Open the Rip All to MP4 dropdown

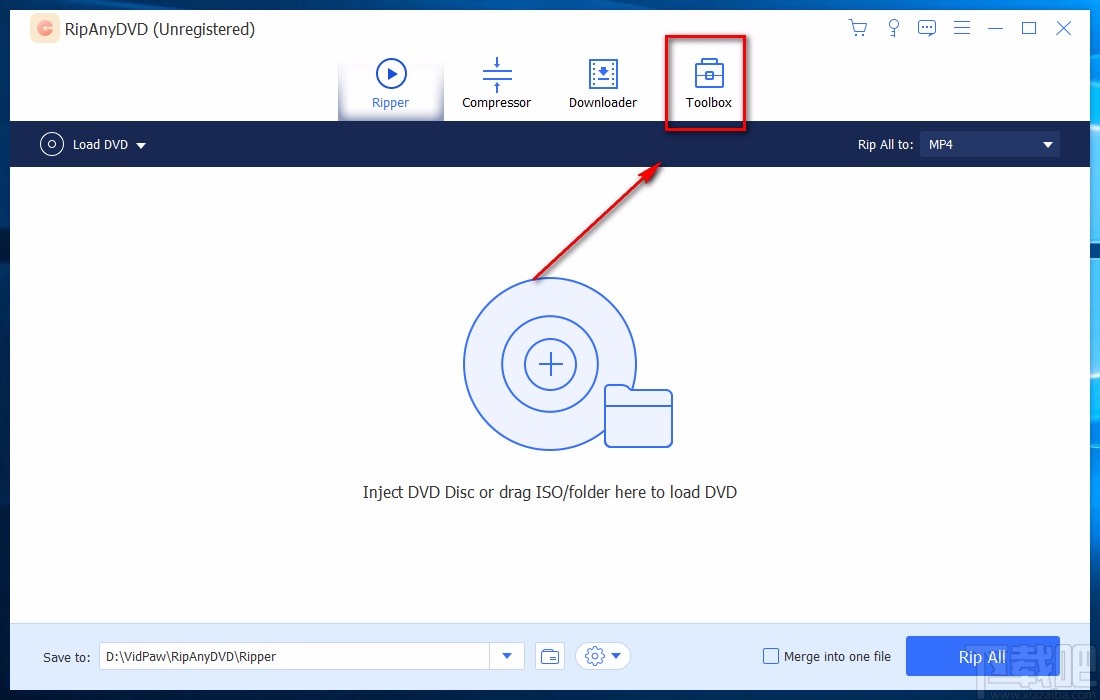coord(990,144)
